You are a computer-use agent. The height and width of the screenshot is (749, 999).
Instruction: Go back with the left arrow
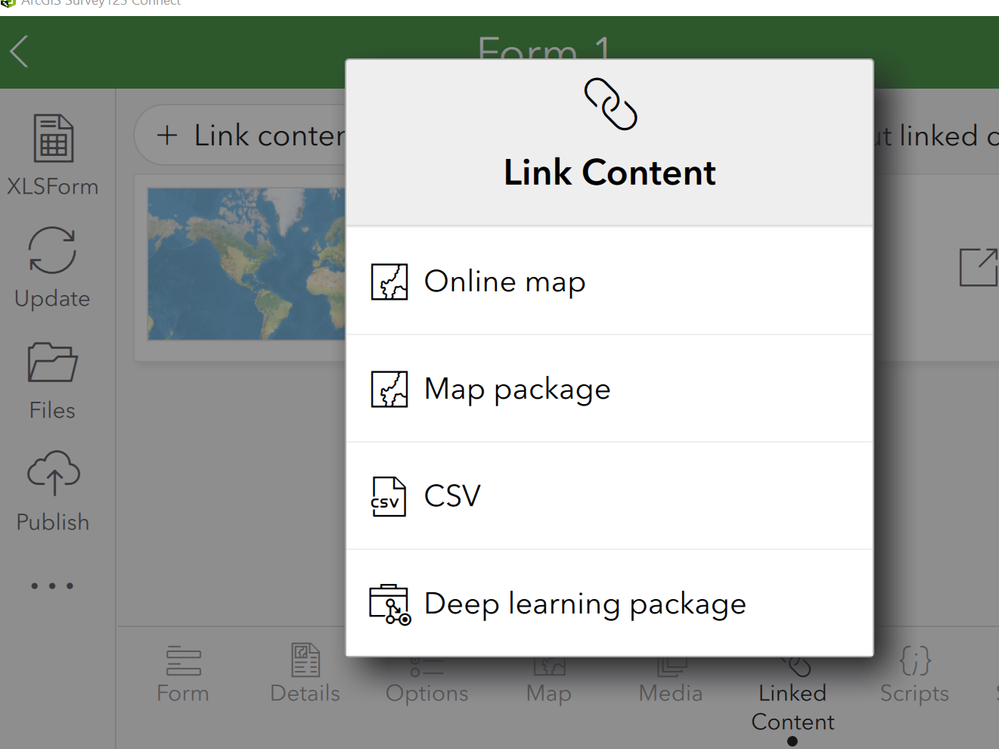pyautogui.click(x=19, y=51)
